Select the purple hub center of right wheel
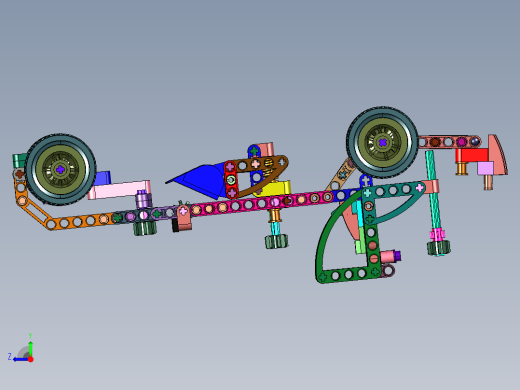Screen dimensions: 520x390 (382, 143)
